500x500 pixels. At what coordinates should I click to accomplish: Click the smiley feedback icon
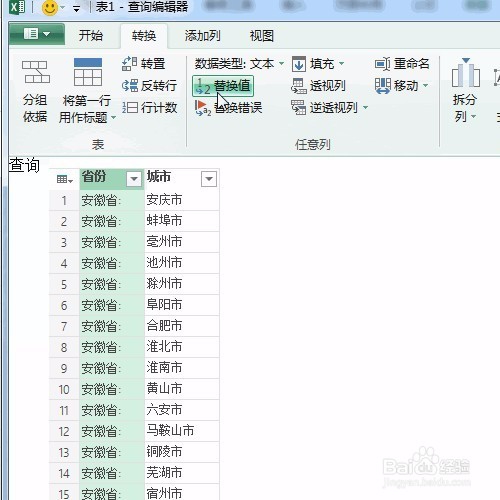[50, 7]
